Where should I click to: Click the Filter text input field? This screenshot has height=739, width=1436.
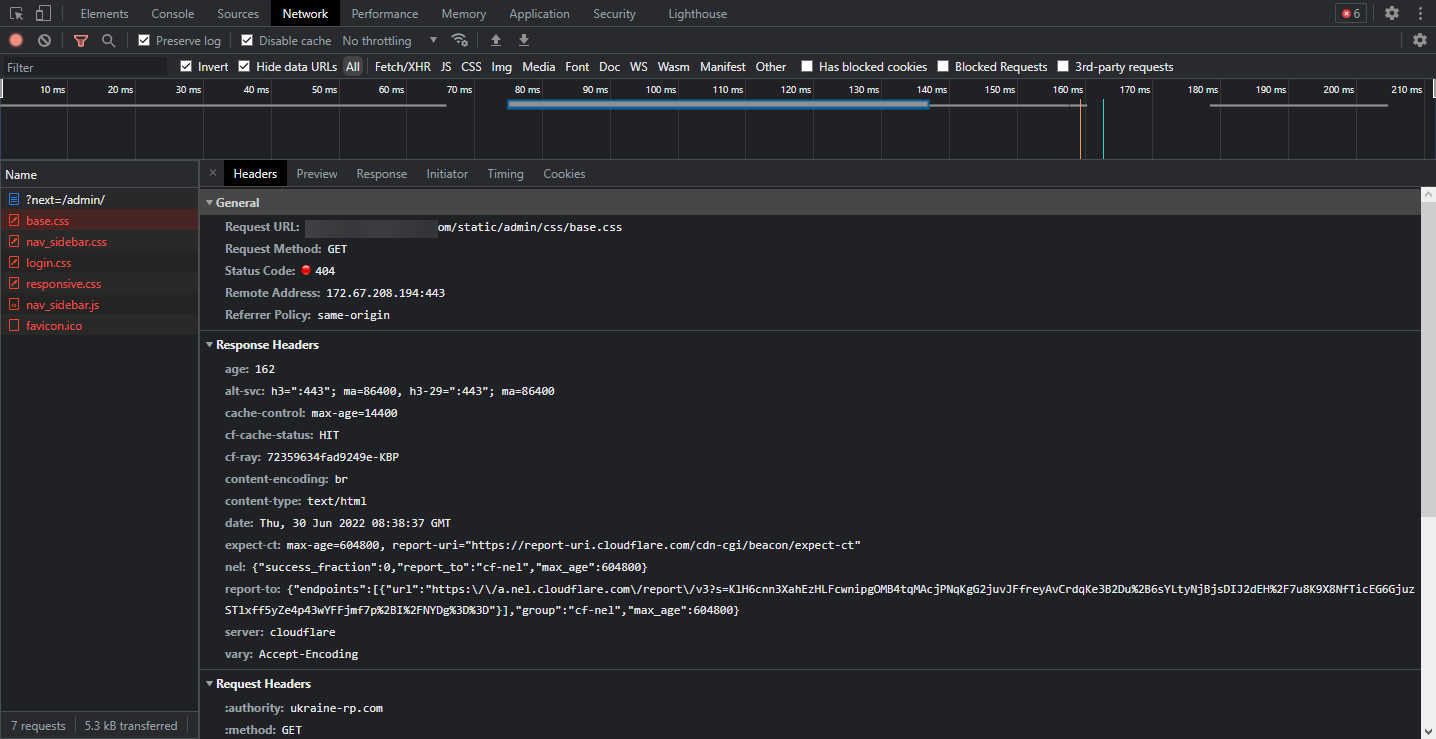(x=85, y=67)
